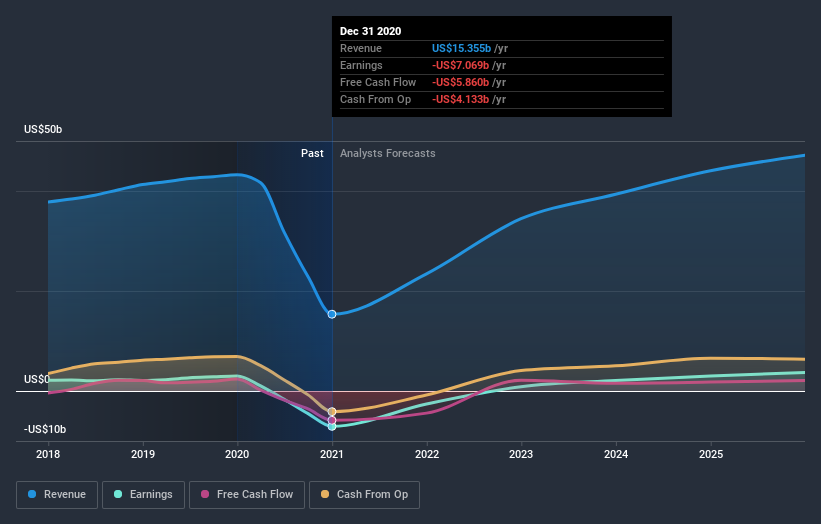Viewport: 821px width, 524px height.
Task: Select the Revenue data point at 2021
Action: tap(332, 314)
